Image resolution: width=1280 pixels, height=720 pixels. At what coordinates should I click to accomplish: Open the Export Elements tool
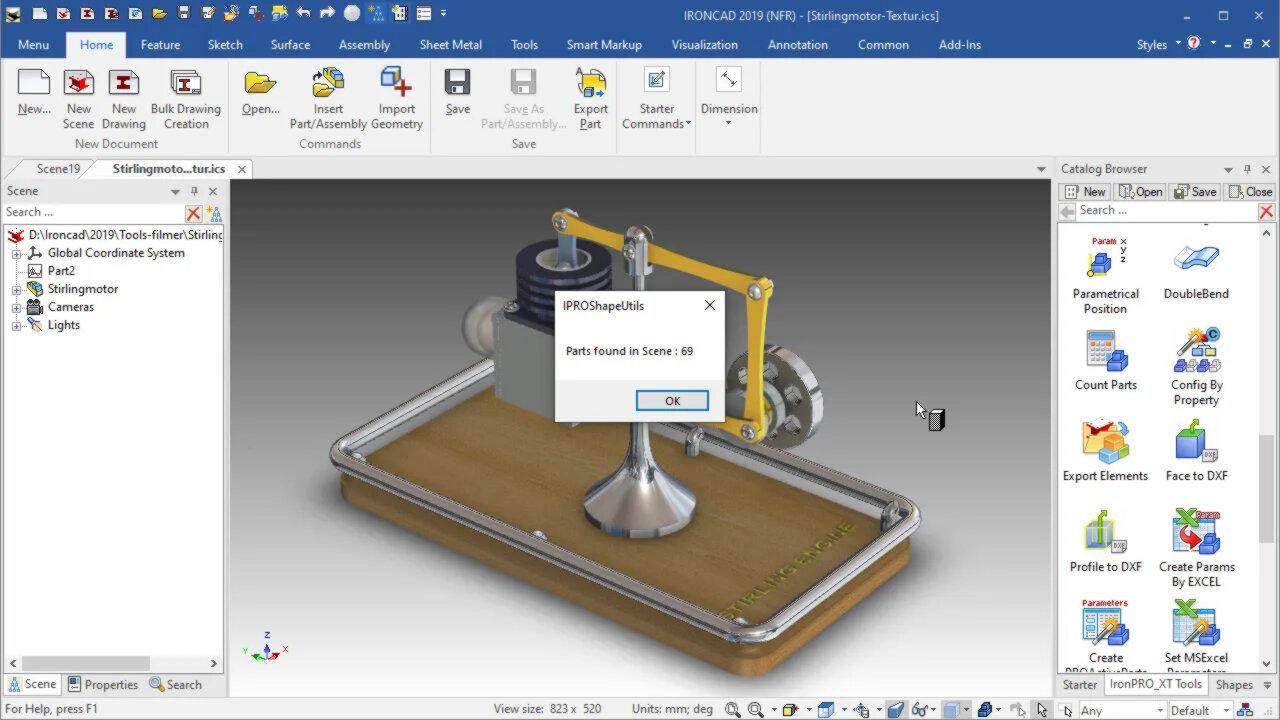(x=1105, y=443)
